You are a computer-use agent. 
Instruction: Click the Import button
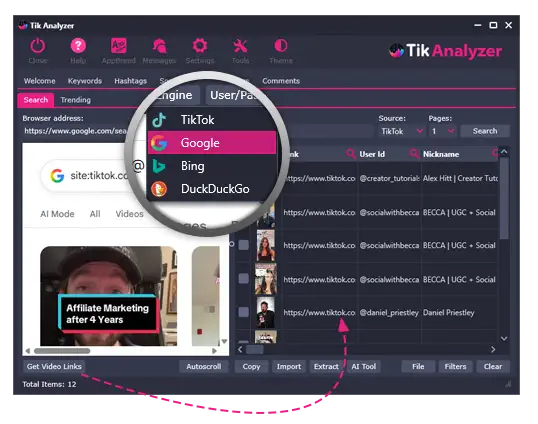point(289,366)
